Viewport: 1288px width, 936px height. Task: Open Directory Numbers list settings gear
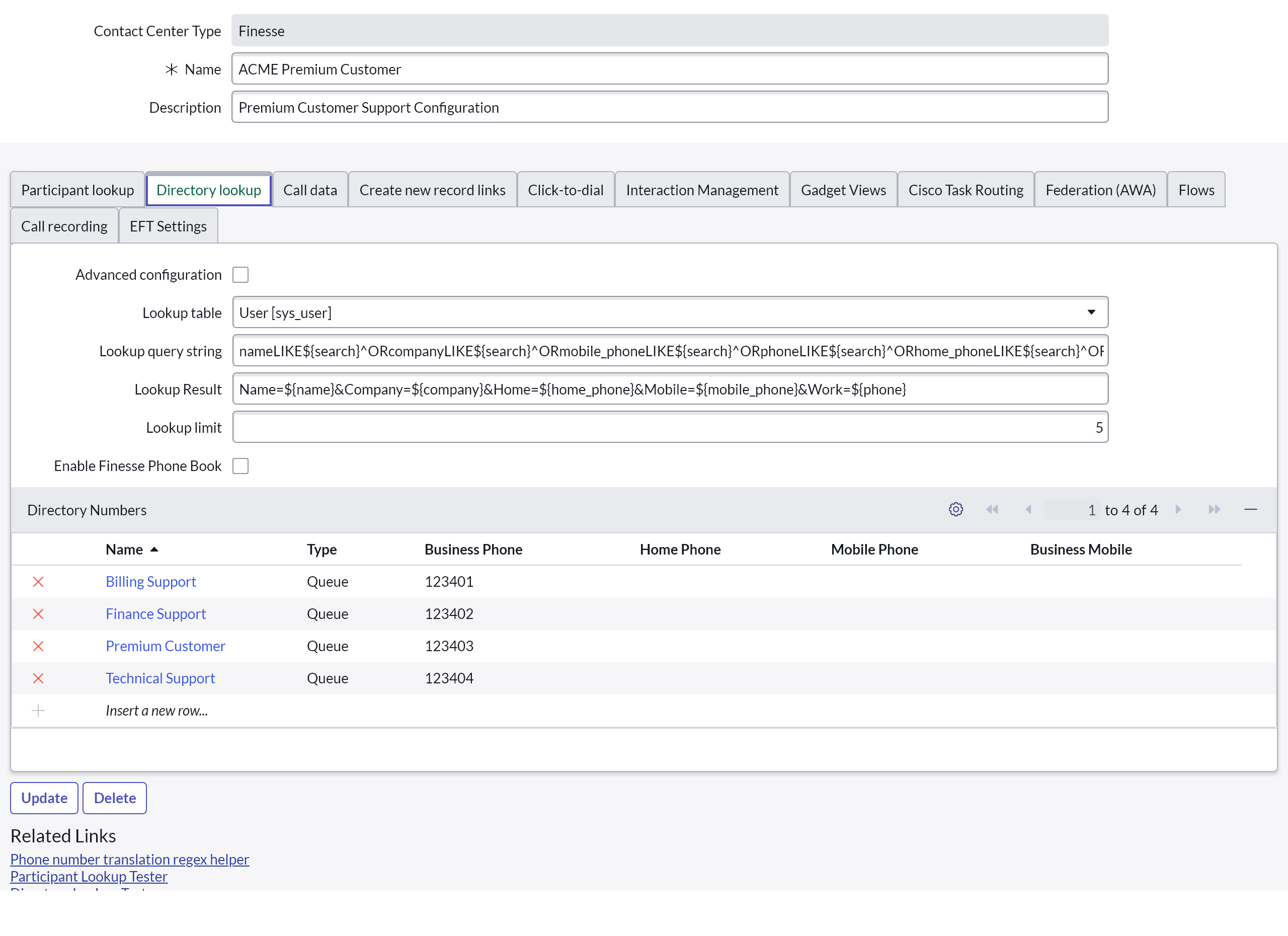tap(956, 509)
